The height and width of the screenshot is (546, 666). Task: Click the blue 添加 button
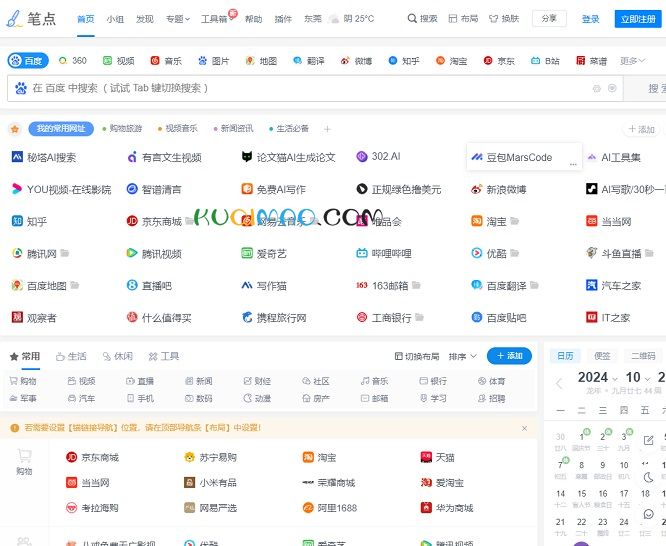tap(509, 356)
